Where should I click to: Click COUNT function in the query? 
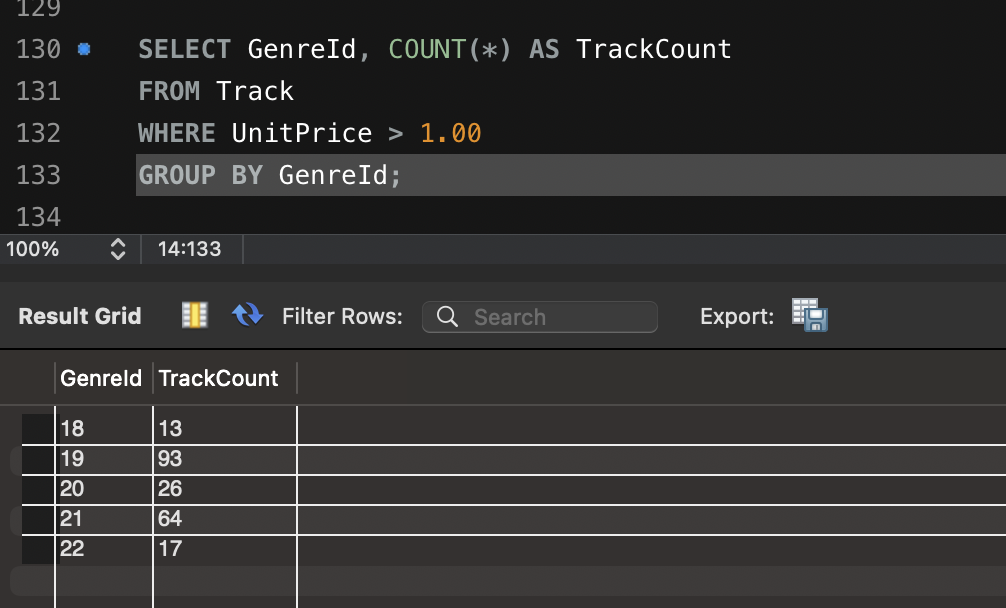pyautogui.click(x=427, y=49)
